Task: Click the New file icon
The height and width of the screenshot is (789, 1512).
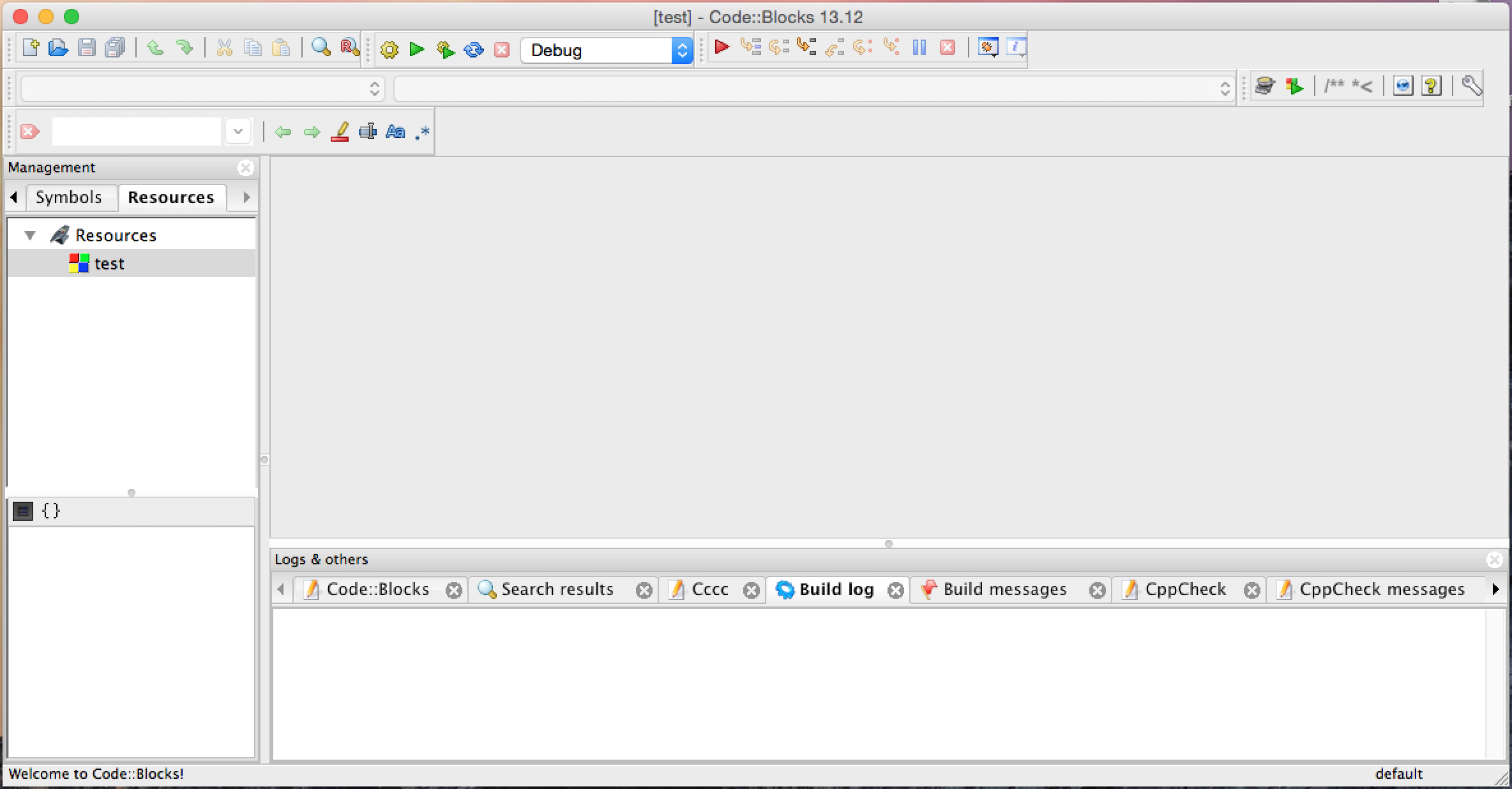Action: (30, 48)
